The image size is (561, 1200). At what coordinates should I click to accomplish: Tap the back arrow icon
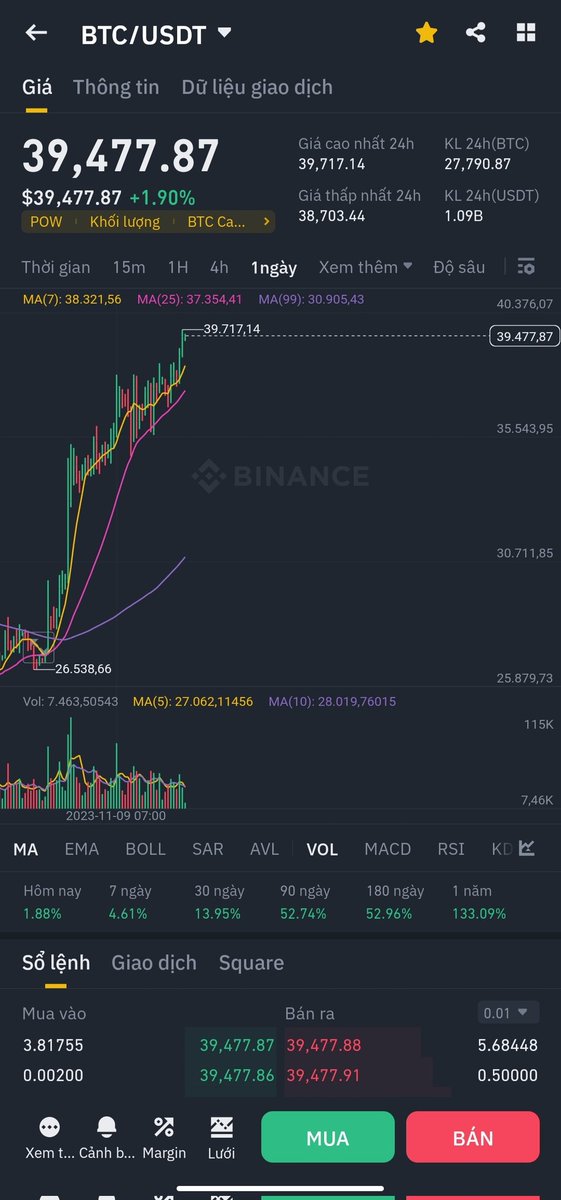pyautogui.click(x=36, y=33)
